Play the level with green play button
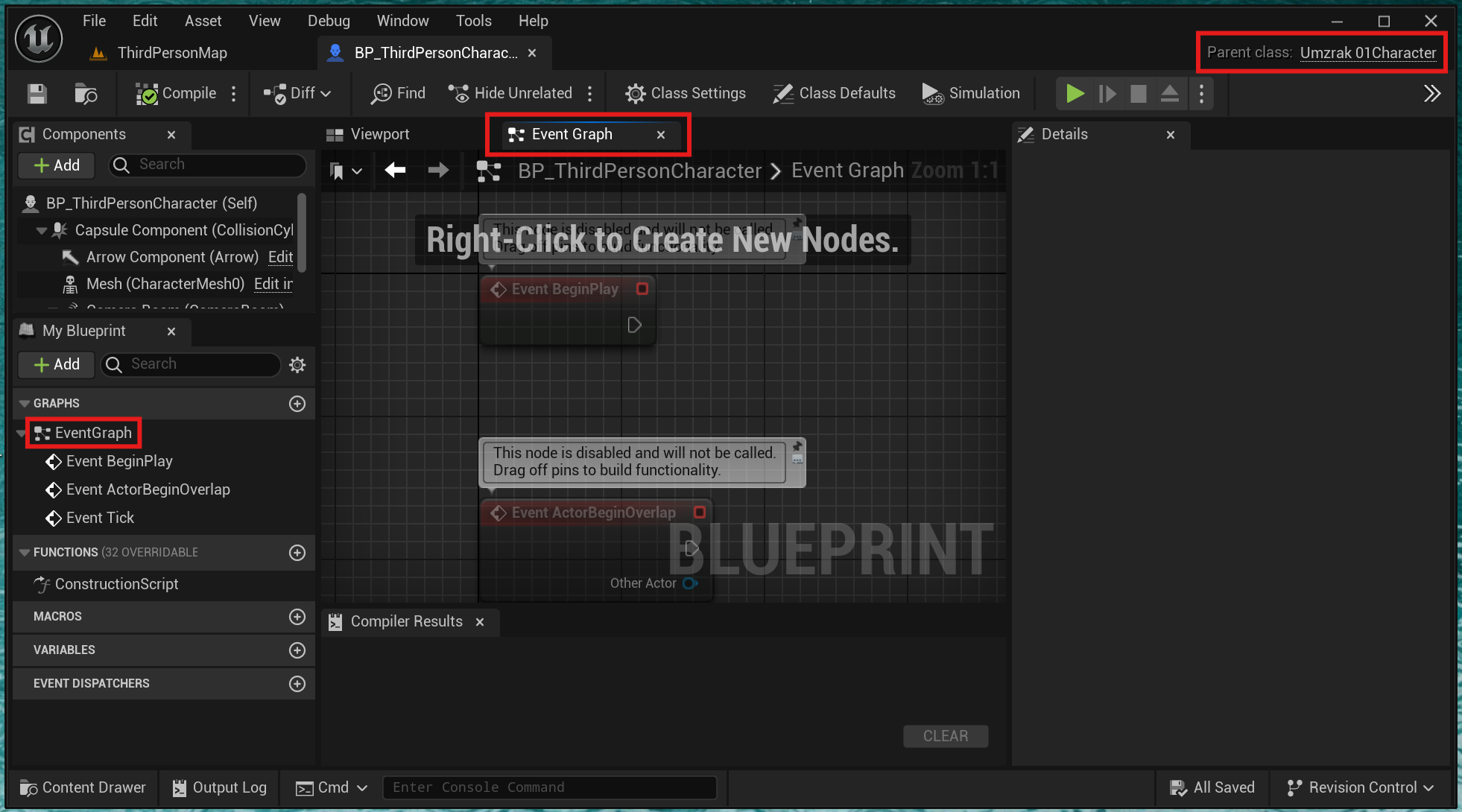This screenshot has width=1462, height=812. click(1075, 94)
